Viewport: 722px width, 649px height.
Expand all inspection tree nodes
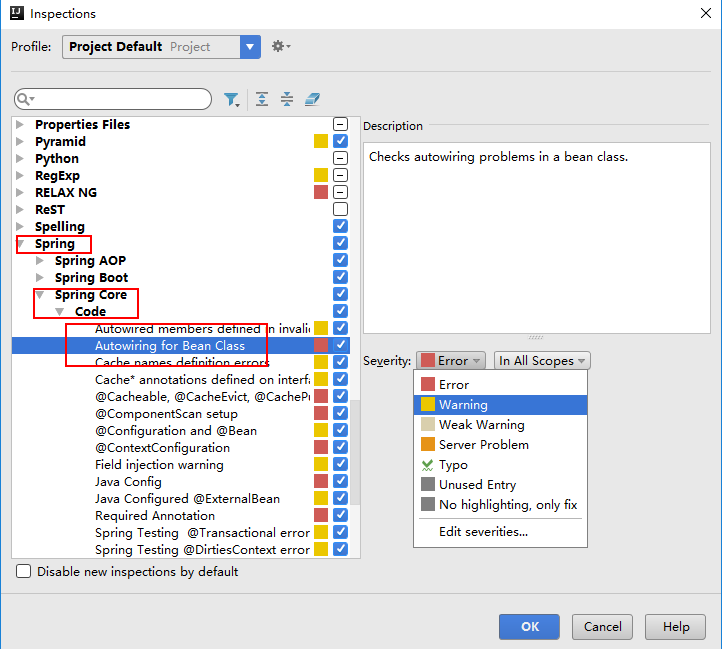(x=262, y=99)
